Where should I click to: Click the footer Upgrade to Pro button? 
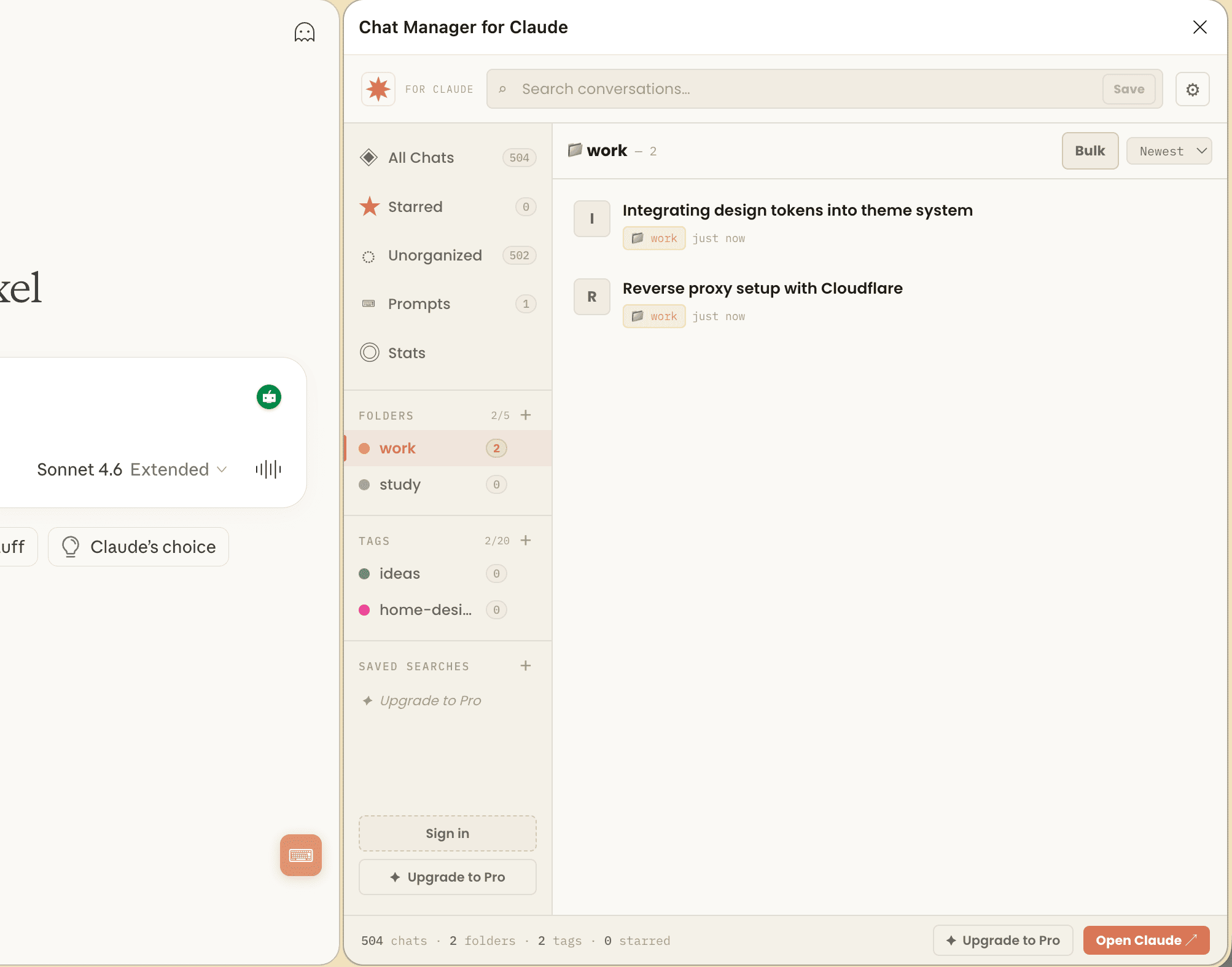coord(1004,941)
